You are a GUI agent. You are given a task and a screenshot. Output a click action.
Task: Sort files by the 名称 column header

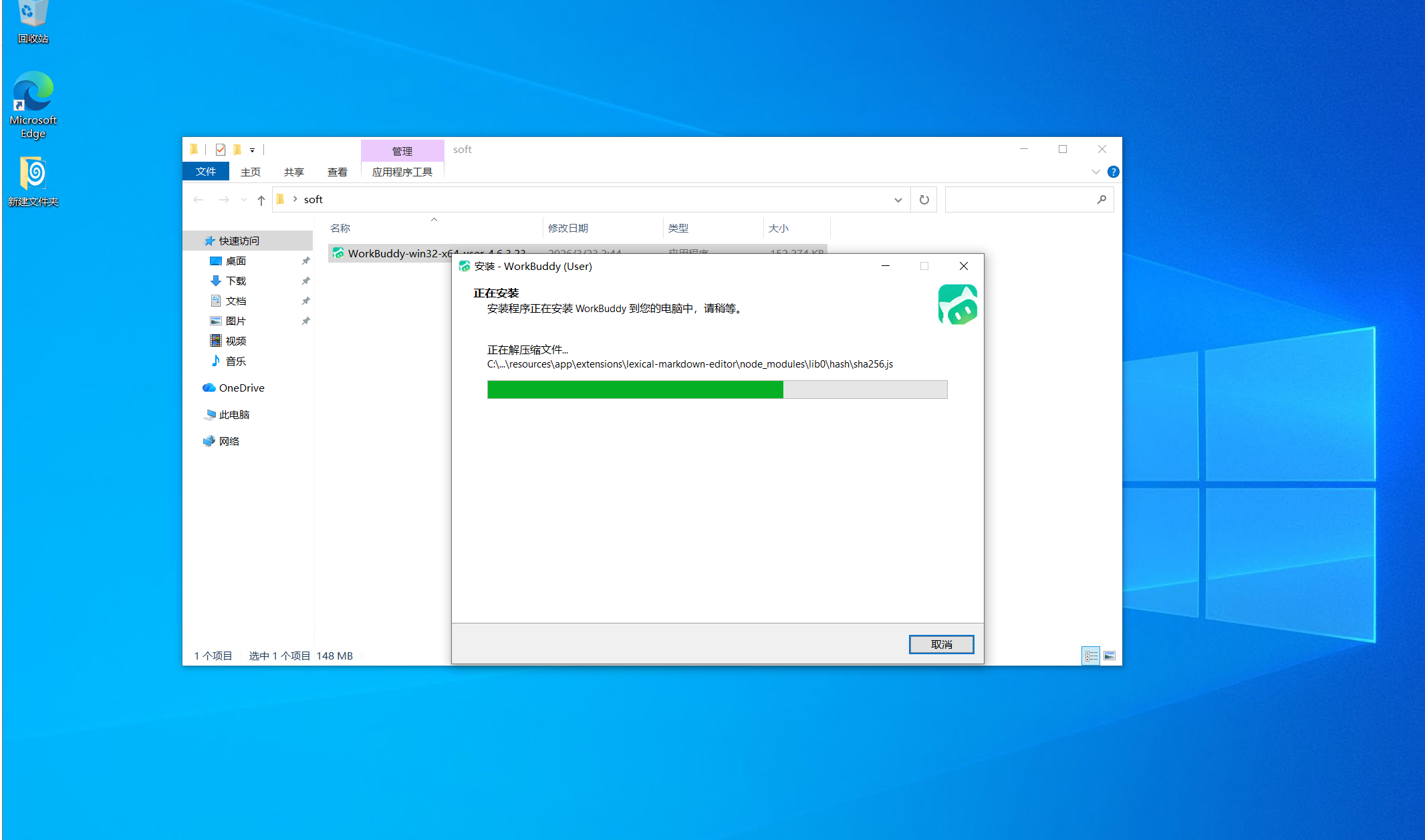(x=340, y=228)
